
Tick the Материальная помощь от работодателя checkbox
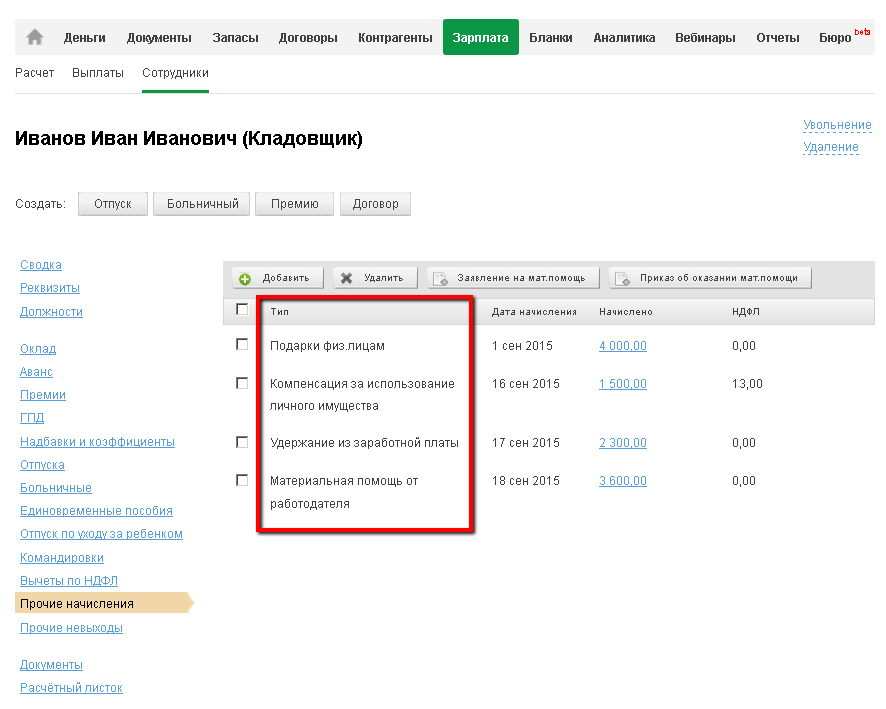tap(242, 480)
